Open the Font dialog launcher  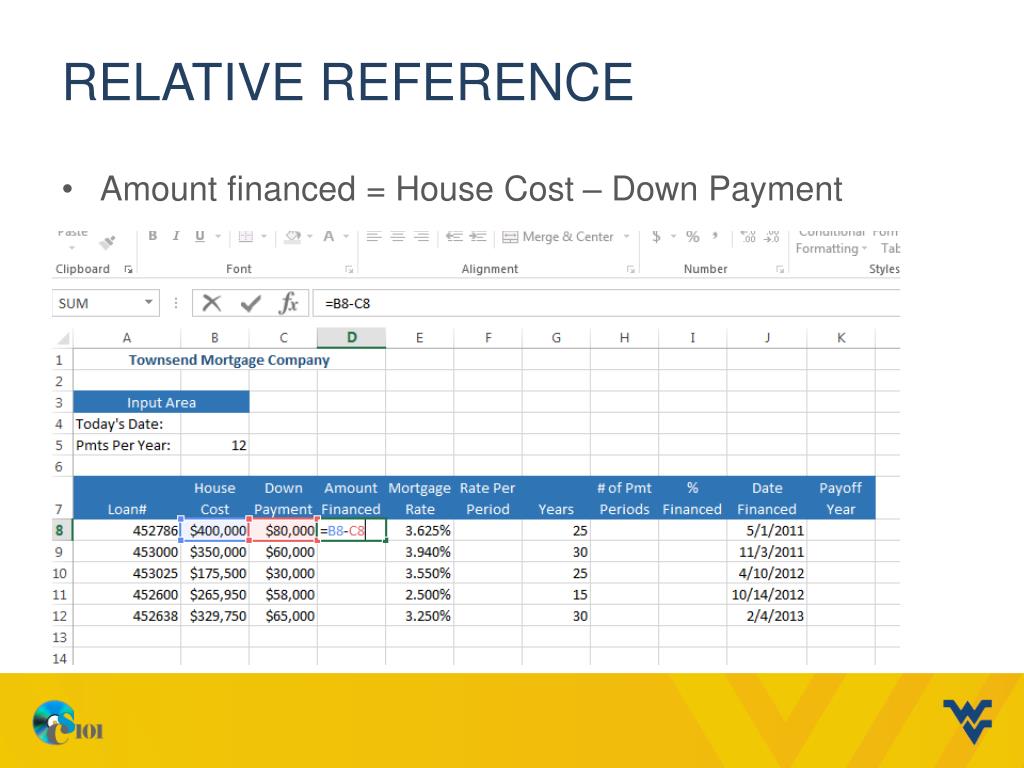349,269
